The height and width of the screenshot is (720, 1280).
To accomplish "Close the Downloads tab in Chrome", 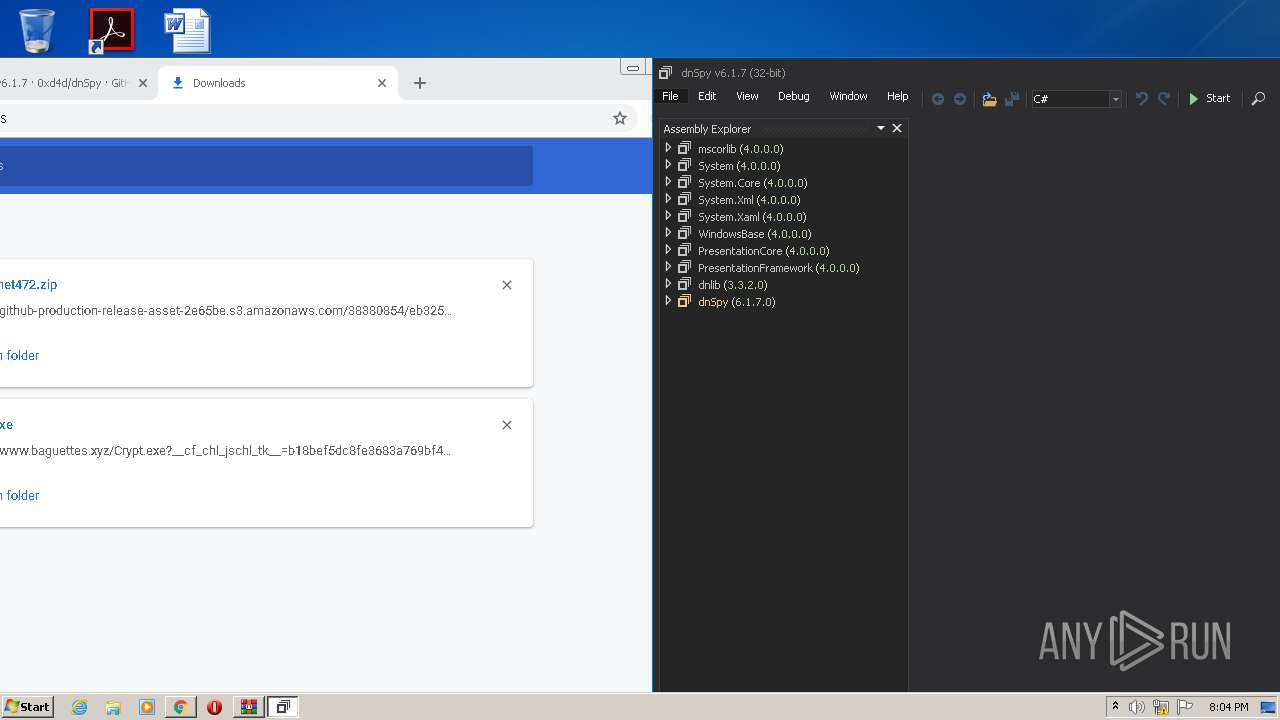I will [x=382, y=83].
